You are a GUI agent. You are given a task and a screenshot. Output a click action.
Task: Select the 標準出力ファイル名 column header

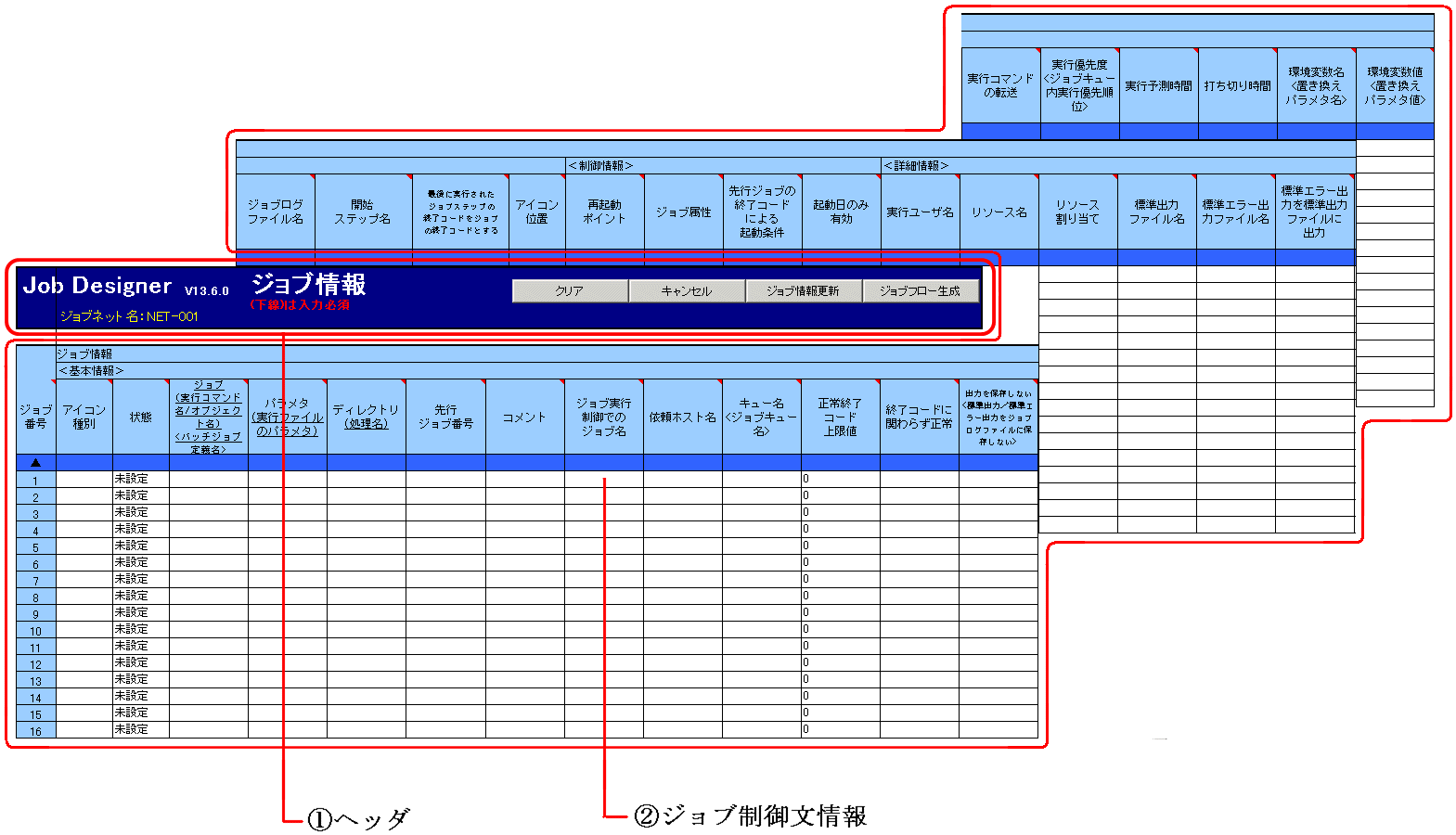tap(1157, 212)
